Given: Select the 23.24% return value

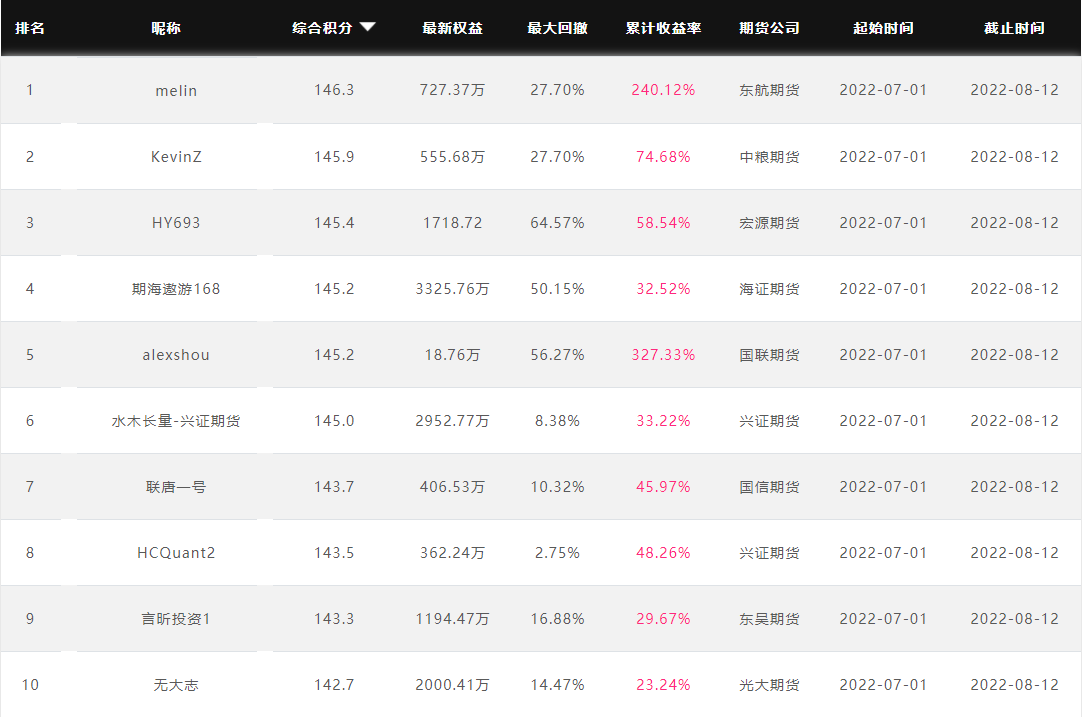Looking at the screenshot, I should [663, 685].
